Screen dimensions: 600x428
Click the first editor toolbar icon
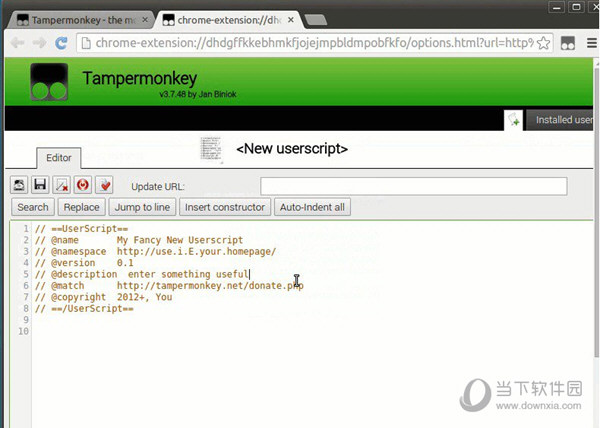(x=19, y=185)
